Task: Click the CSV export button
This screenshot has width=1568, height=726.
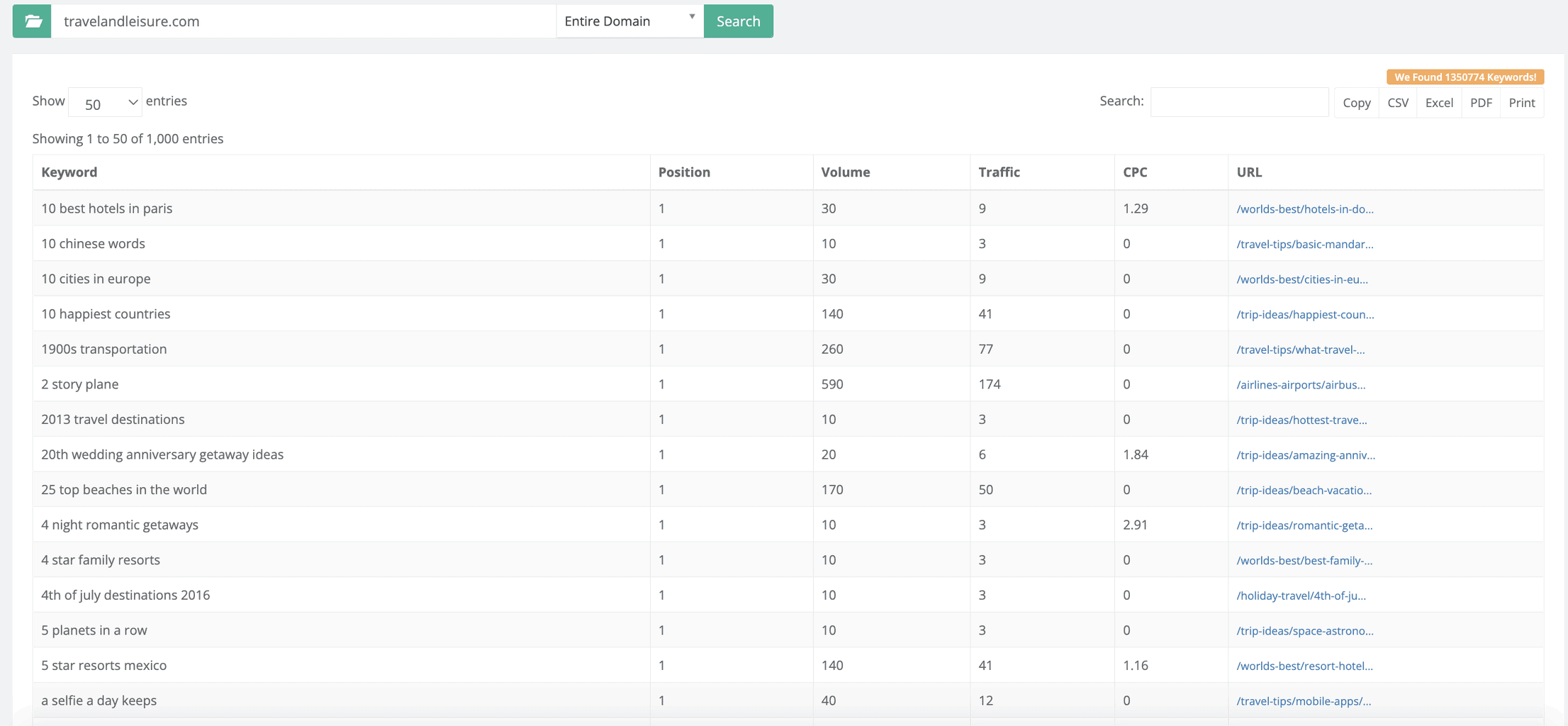Action: (1398, 103)
